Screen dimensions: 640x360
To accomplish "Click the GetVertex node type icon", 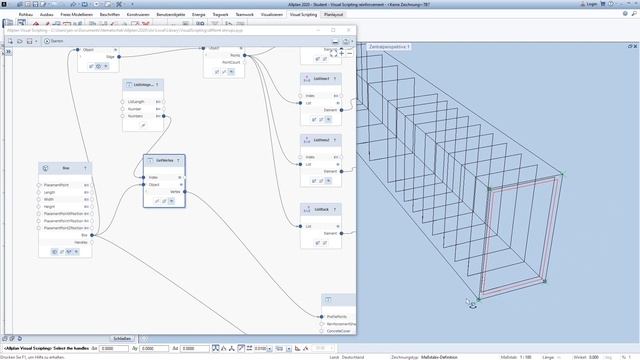I will [150, 160].
